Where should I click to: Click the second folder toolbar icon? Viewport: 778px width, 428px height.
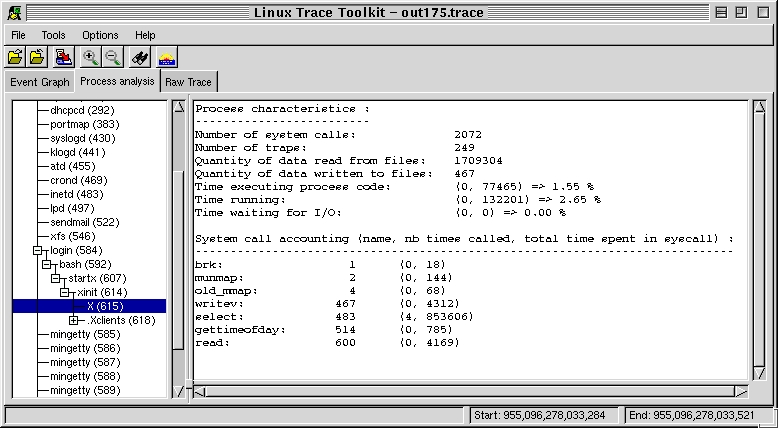coord(37,58)
